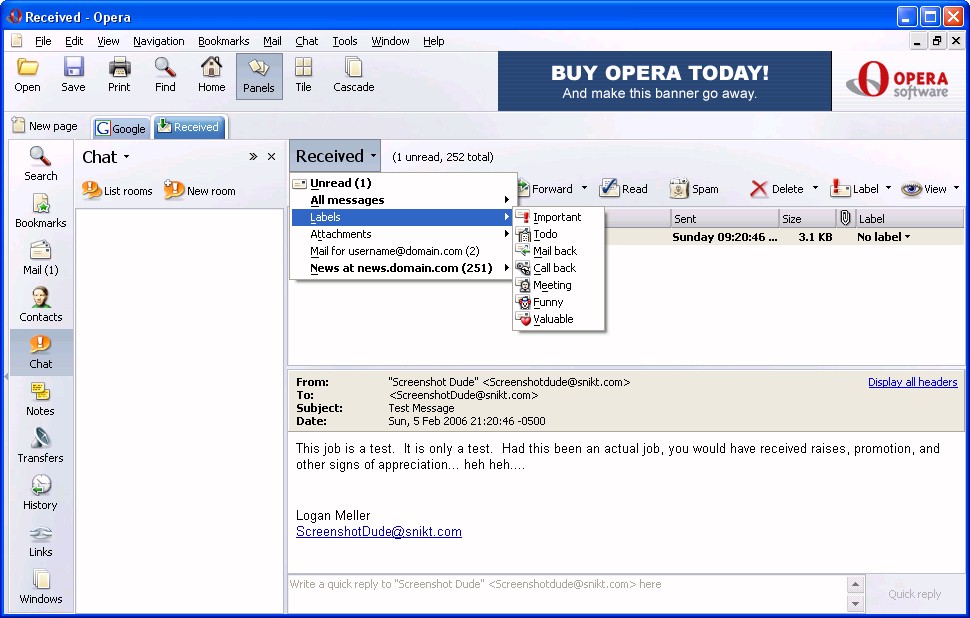Screen dimensions: 970x618
Task: Open the Bookmarks menu
Action: pyautogui.click(x=223, y=41)
